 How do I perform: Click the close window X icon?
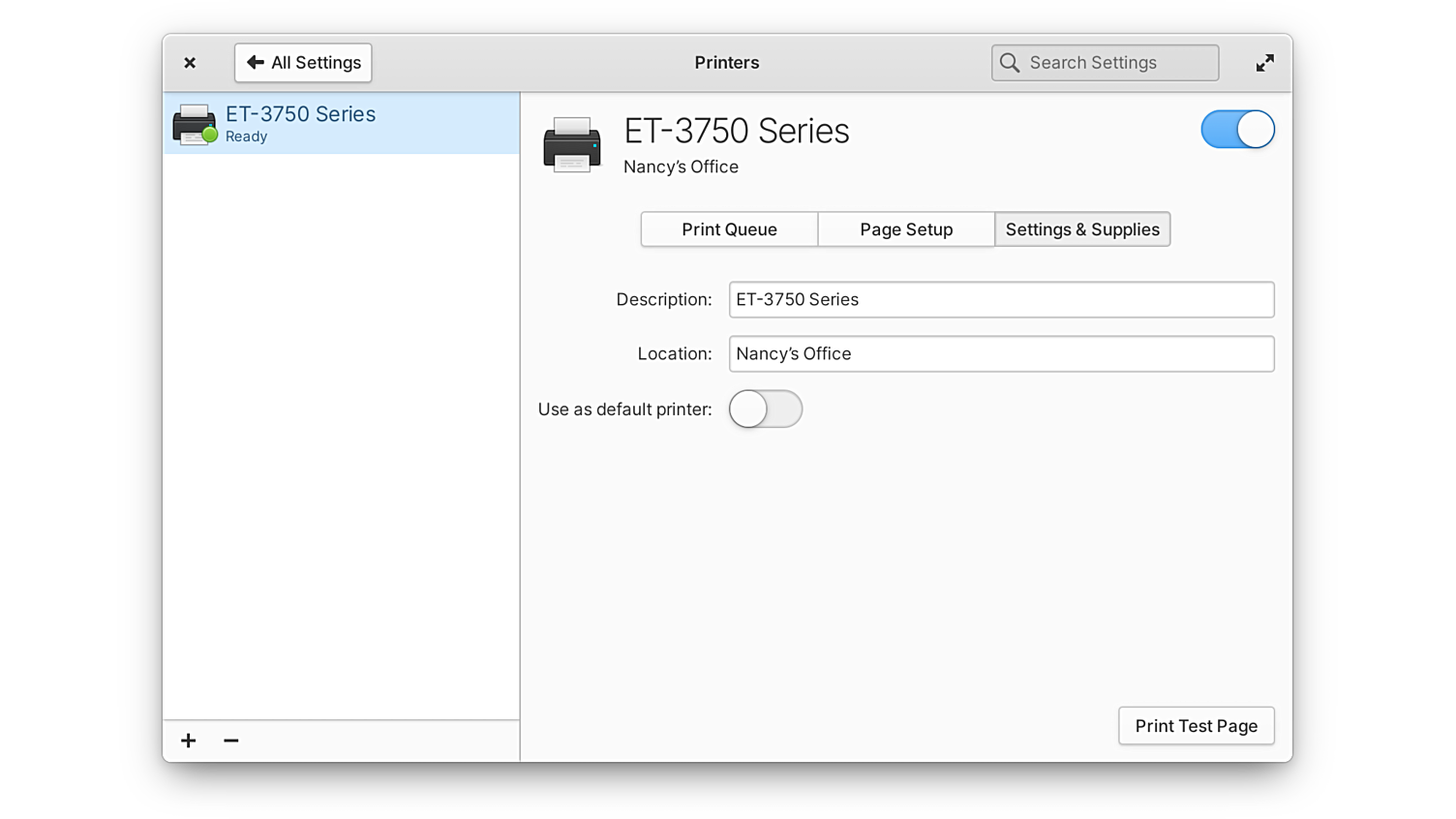(190, 63)
